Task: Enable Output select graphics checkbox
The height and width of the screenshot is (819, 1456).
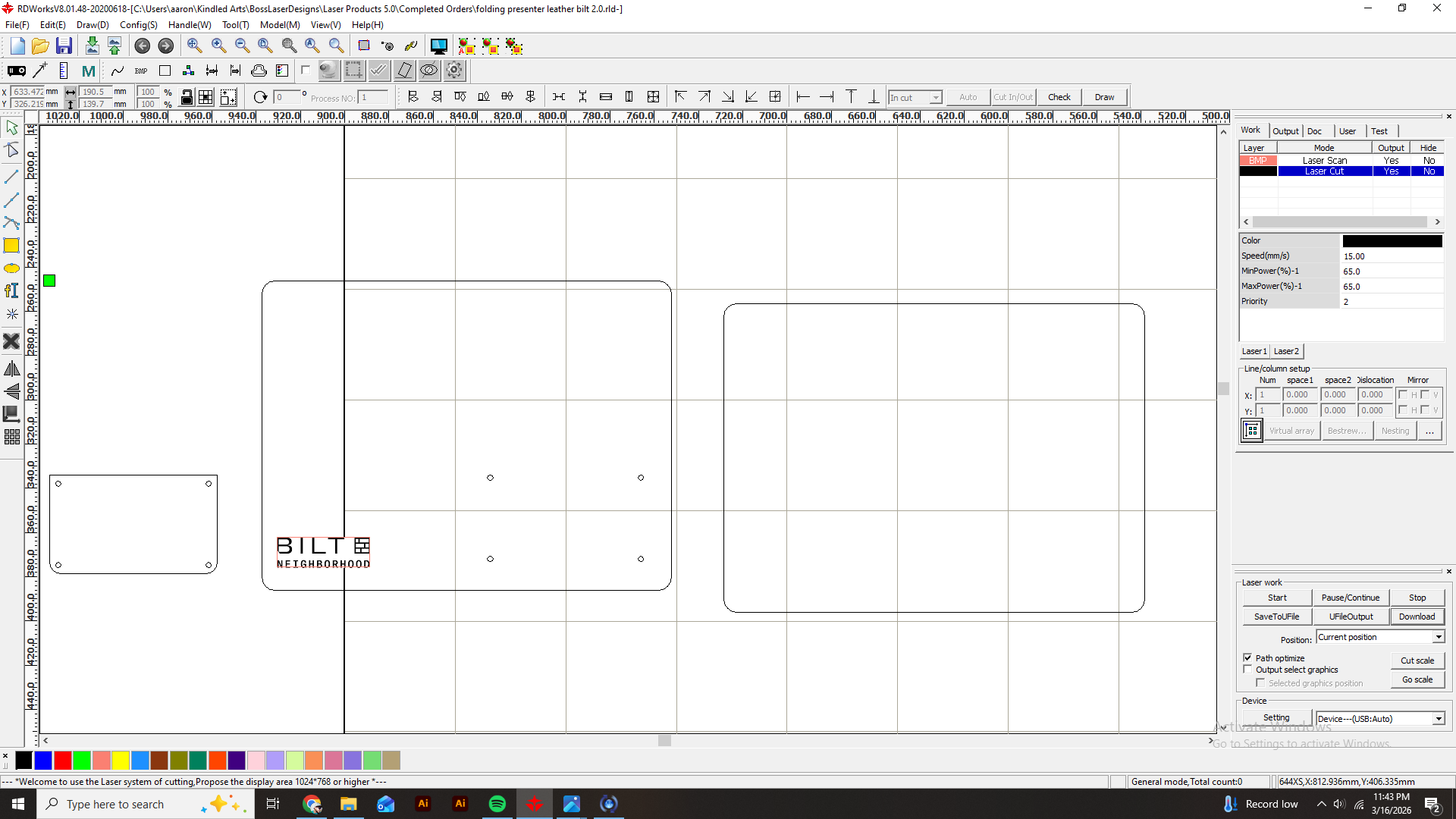Action: (1247, 670)
